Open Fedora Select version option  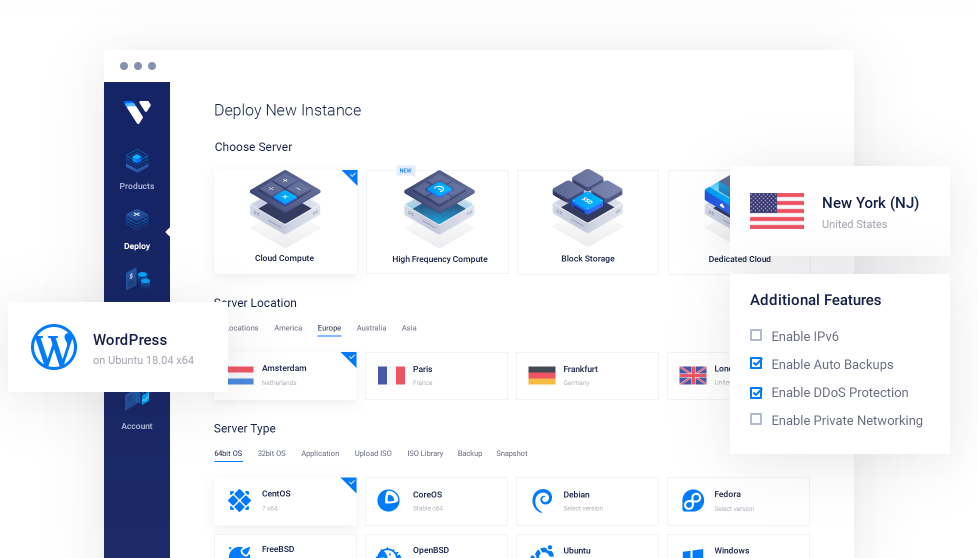(x=738, y=501)
